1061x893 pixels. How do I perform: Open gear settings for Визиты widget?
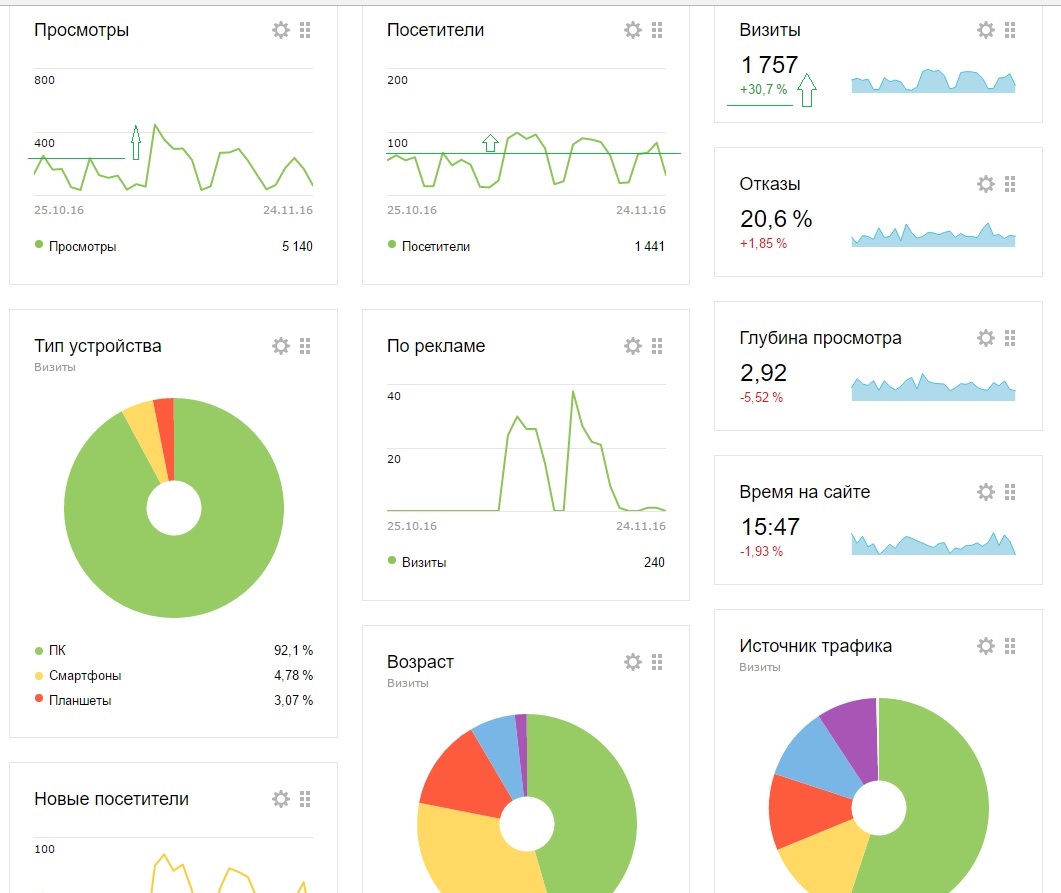click(x=986, y=31)
